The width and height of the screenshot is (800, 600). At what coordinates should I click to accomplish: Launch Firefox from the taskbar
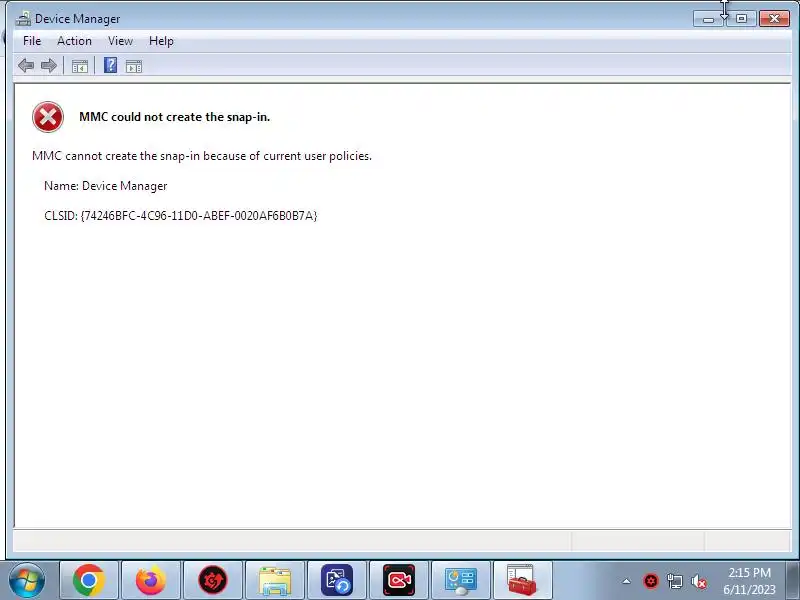tap(151, 580)
